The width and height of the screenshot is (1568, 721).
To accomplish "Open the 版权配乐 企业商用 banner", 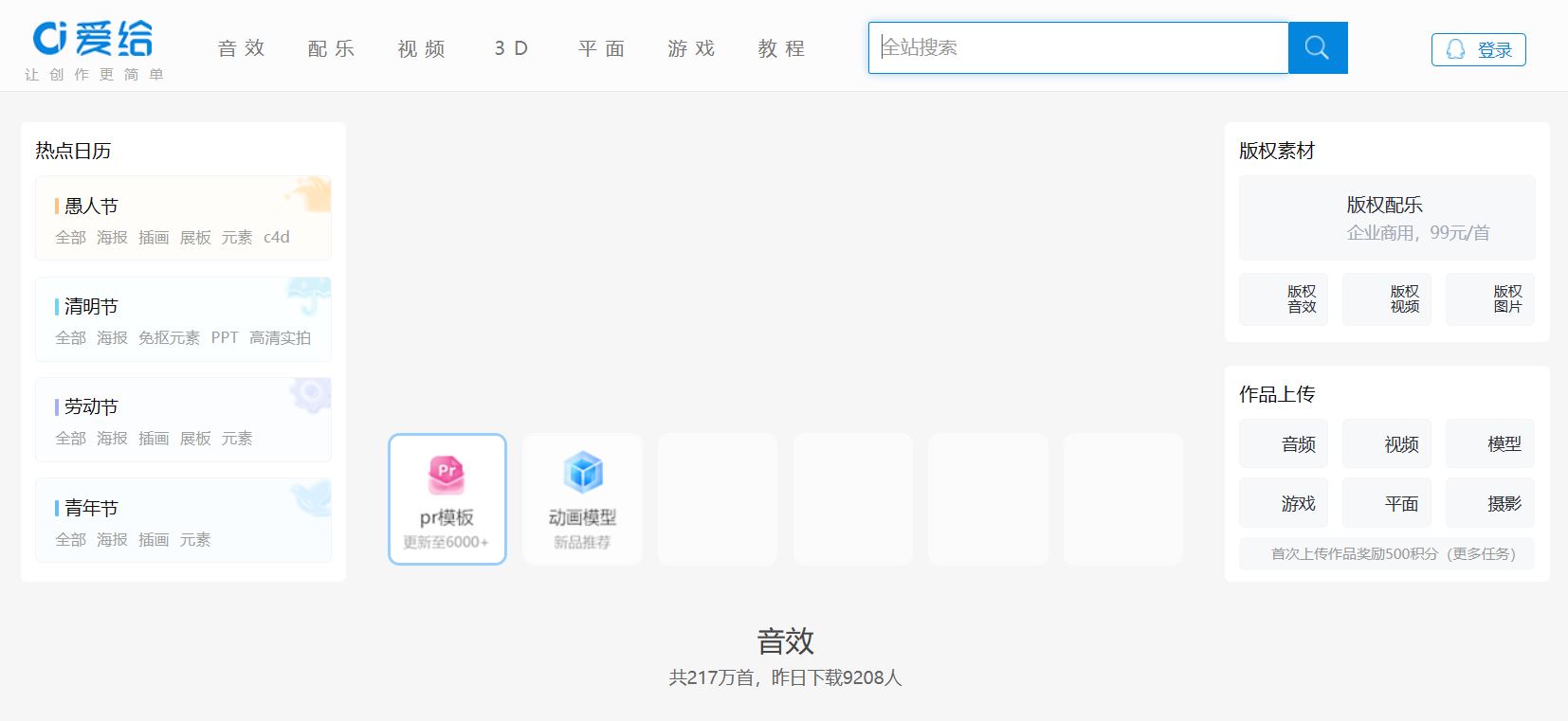I will (x=1387, y=218).
